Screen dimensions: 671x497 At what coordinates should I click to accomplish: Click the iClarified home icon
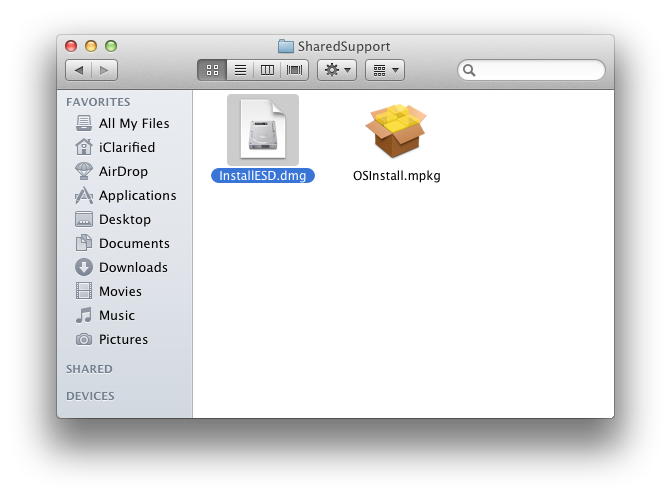click(84, 147)
